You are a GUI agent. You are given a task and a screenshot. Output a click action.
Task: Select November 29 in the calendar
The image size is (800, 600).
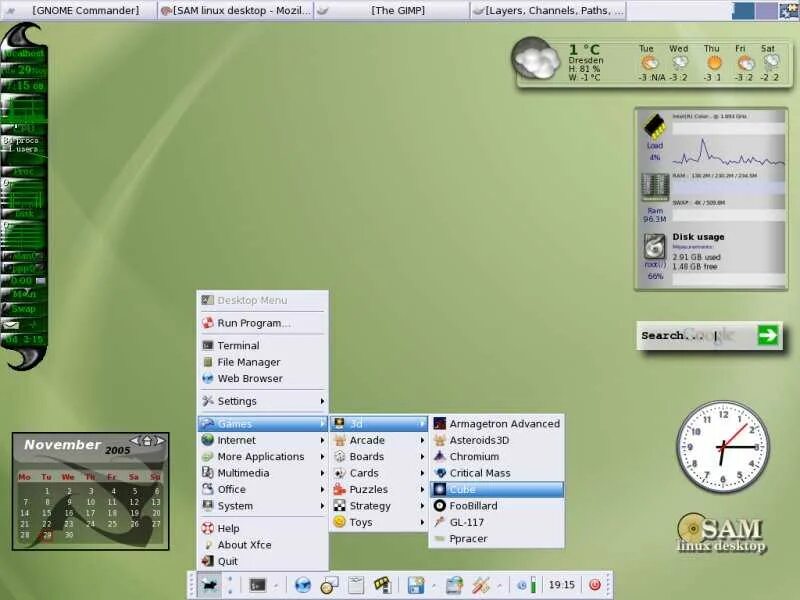click(x=47, y=535)
